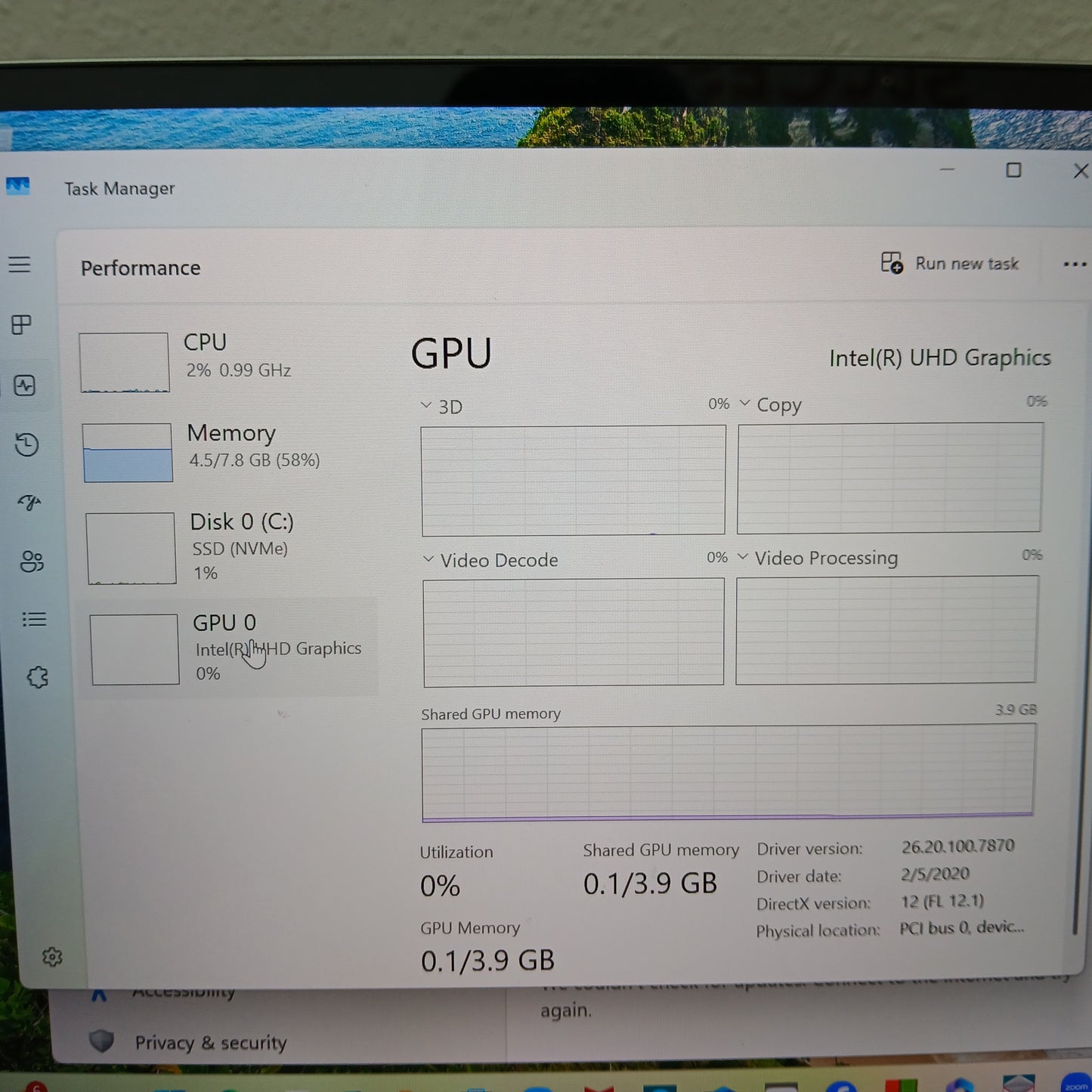Screen dimensions: 1092x1092
Task: Open the Copy engine dropdown chevron
Action: tap(744, 403)
